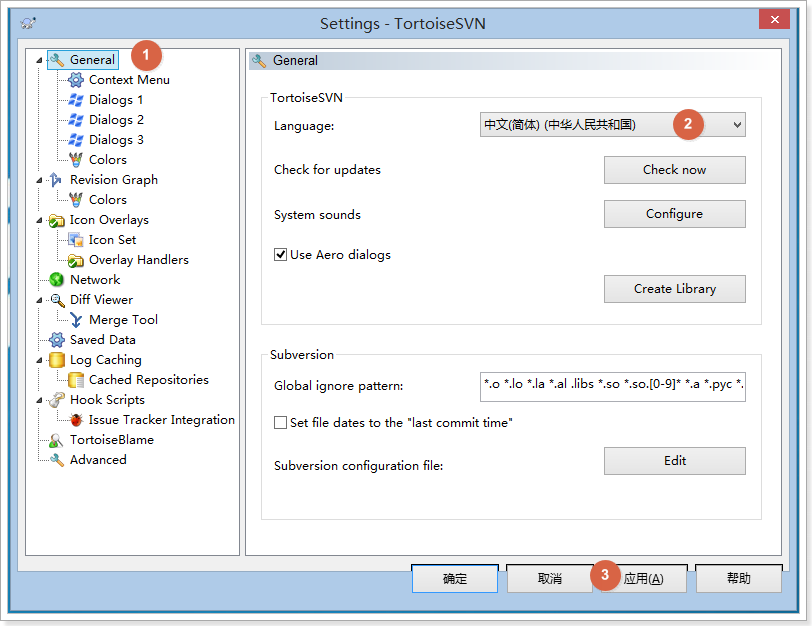Click the Cached Repositories icon

76,380
